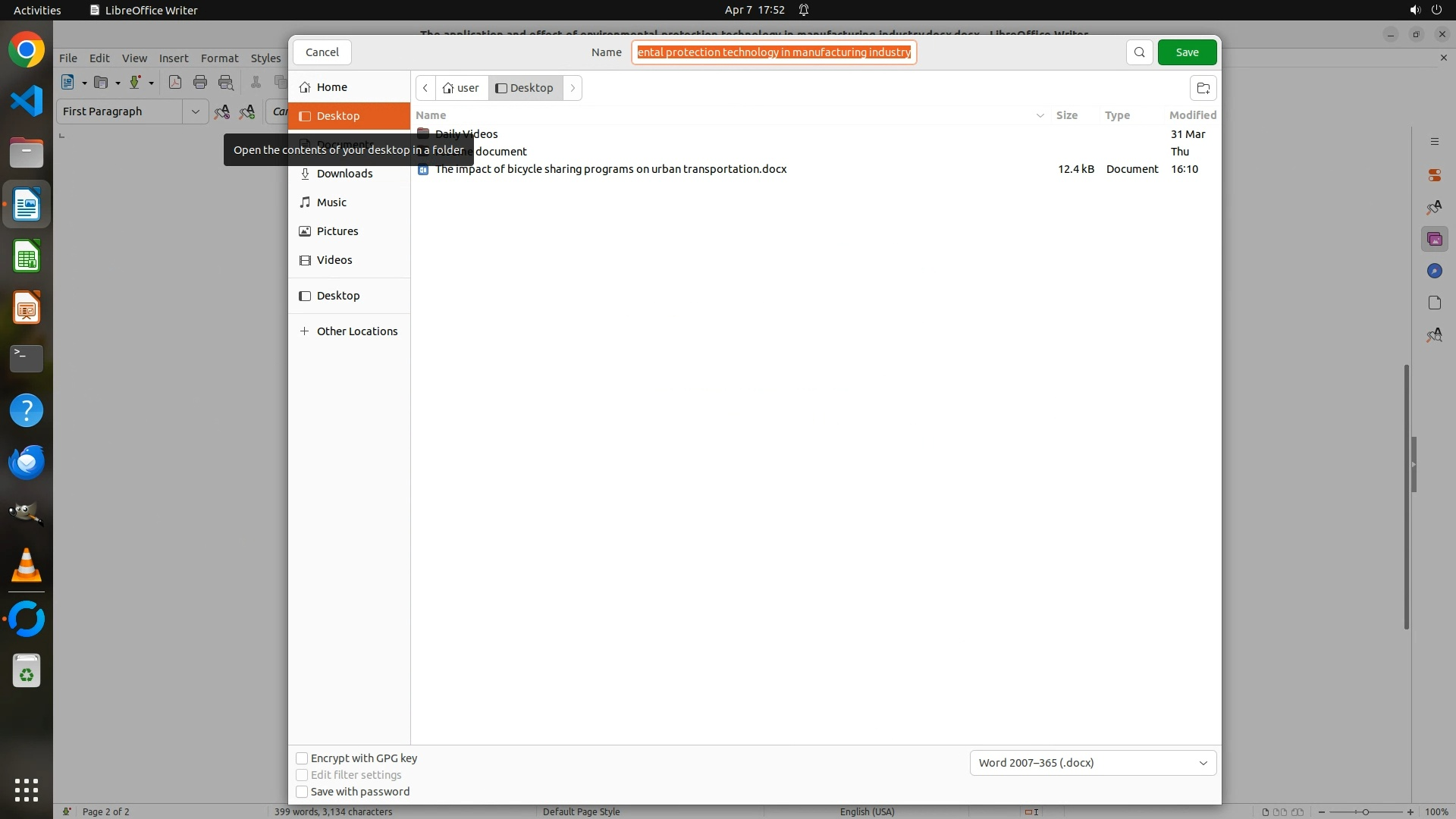Expand the First Paragraph style dropdown arrow
Viewport: 1456px width, 819px height.
coord(195,111)
